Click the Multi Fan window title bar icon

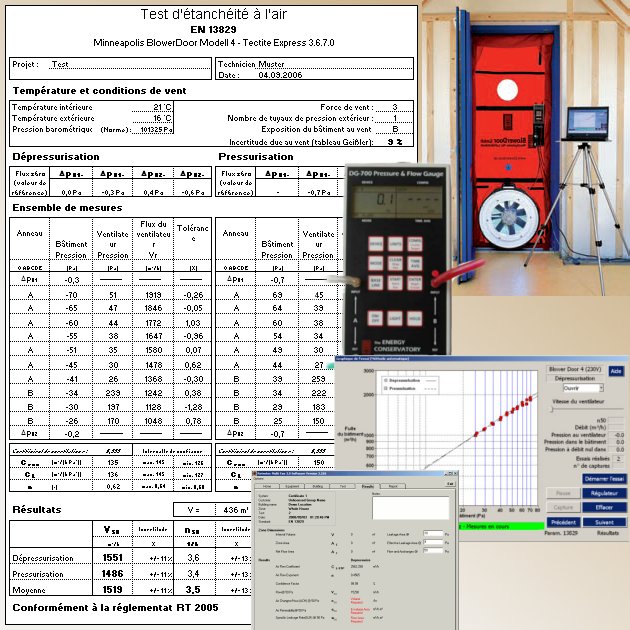254,473
